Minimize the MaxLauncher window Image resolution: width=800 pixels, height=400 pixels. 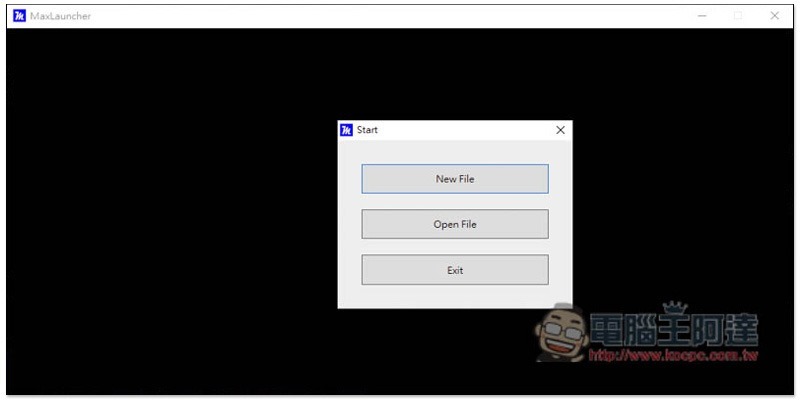point(702,16)
